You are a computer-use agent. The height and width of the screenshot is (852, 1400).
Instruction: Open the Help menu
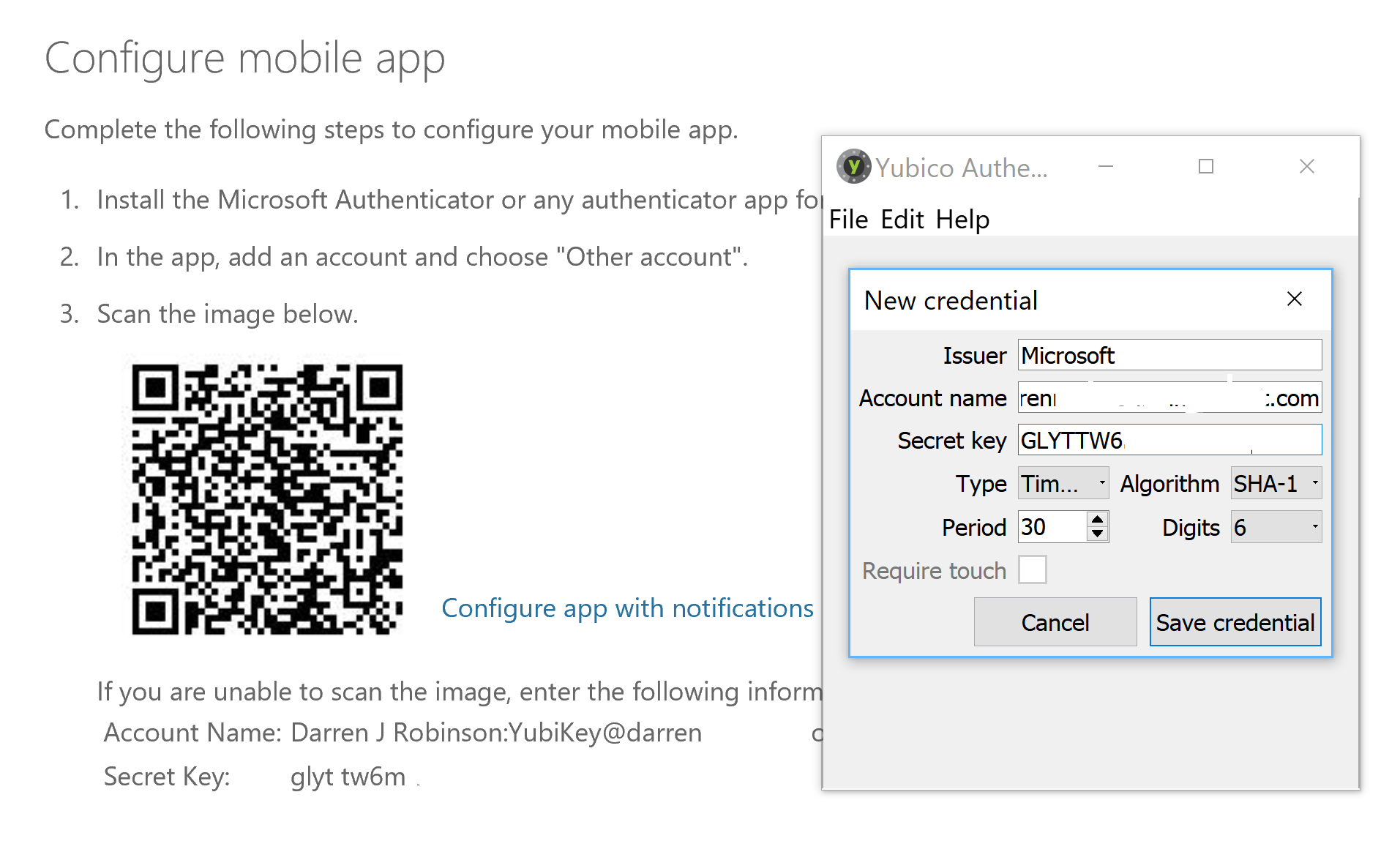(962, 220)
